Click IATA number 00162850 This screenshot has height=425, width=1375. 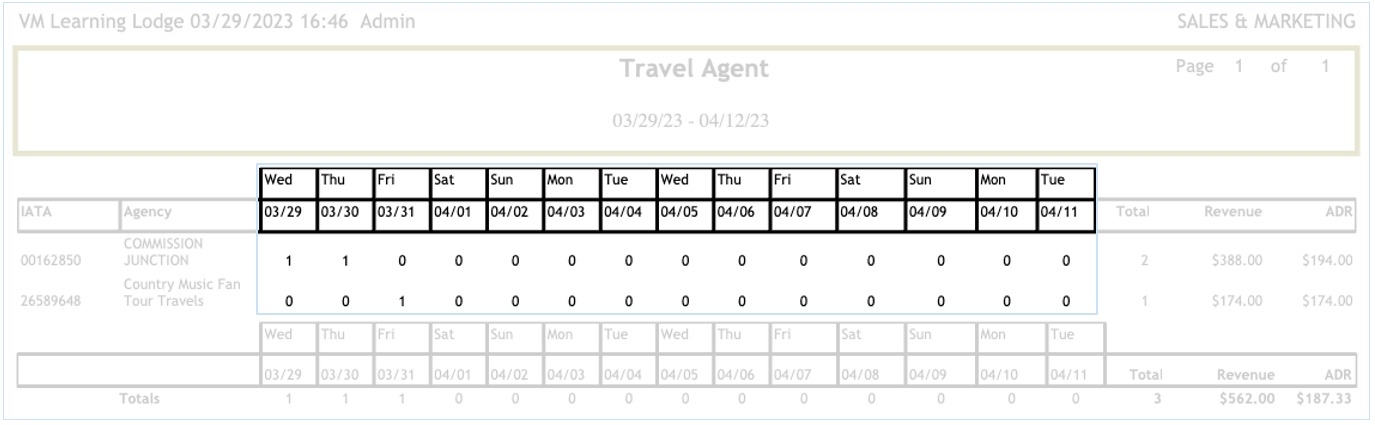tap(50, 261)
